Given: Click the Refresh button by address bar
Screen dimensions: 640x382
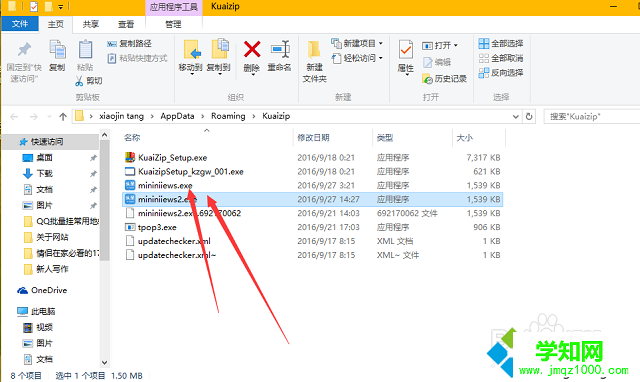Looking at the screenshot, I should click(529, 117).
